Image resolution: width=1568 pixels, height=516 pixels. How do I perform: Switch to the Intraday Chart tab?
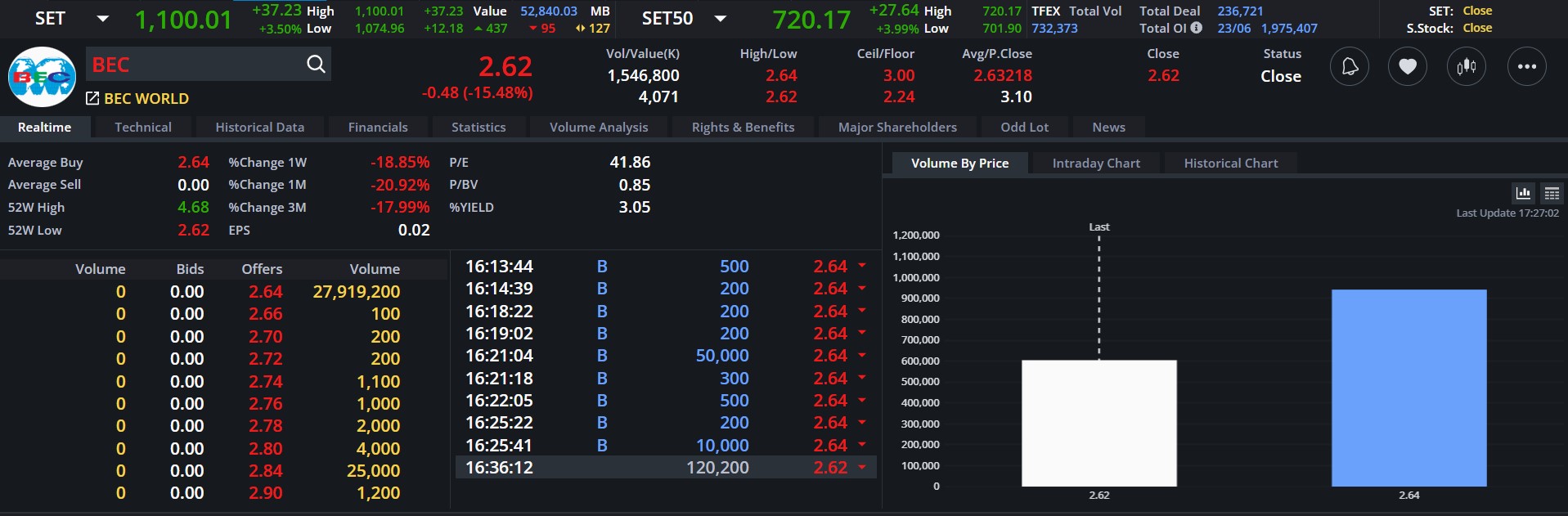1096,163
